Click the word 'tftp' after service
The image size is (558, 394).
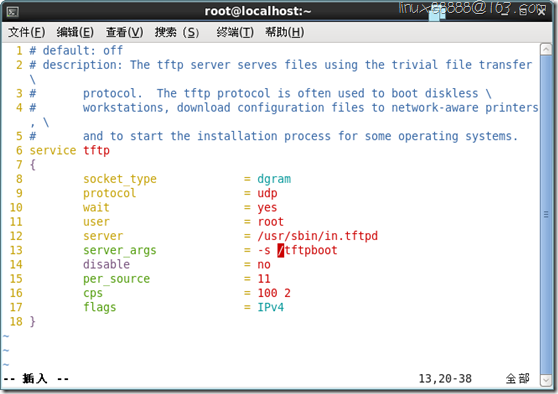(96, 151)
